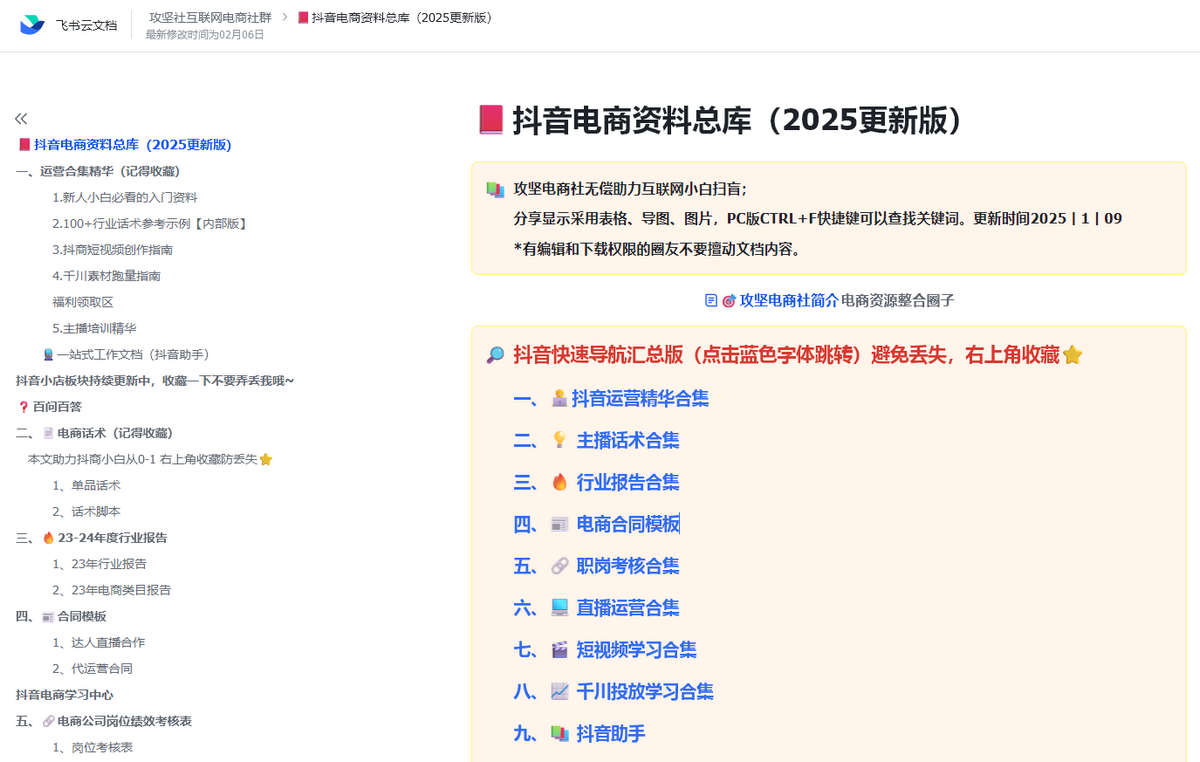Click the fire icon beside 行业报告合集

click(560, 482)
